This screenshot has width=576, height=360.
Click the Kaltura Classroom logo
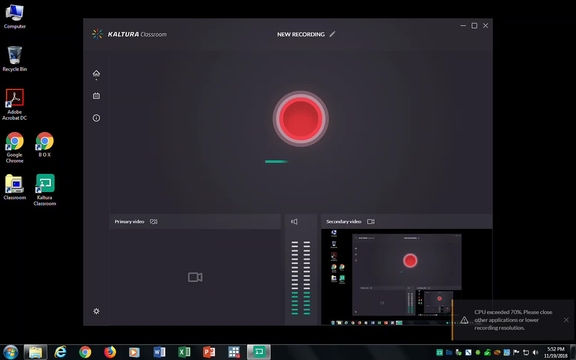point(129,34)
